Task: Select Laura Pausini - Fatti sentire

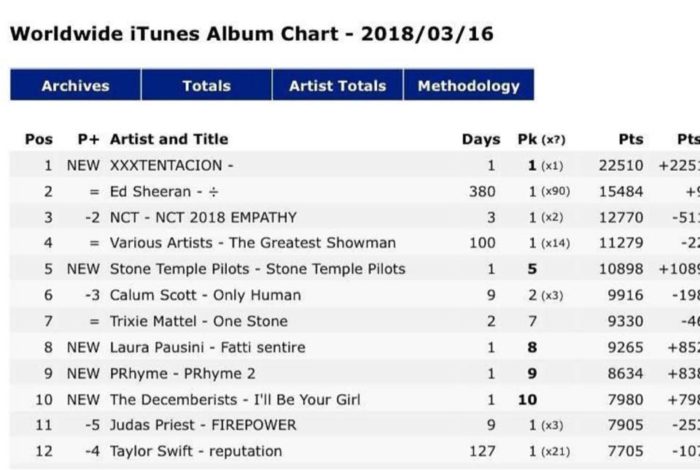Action: coord(207,347)
